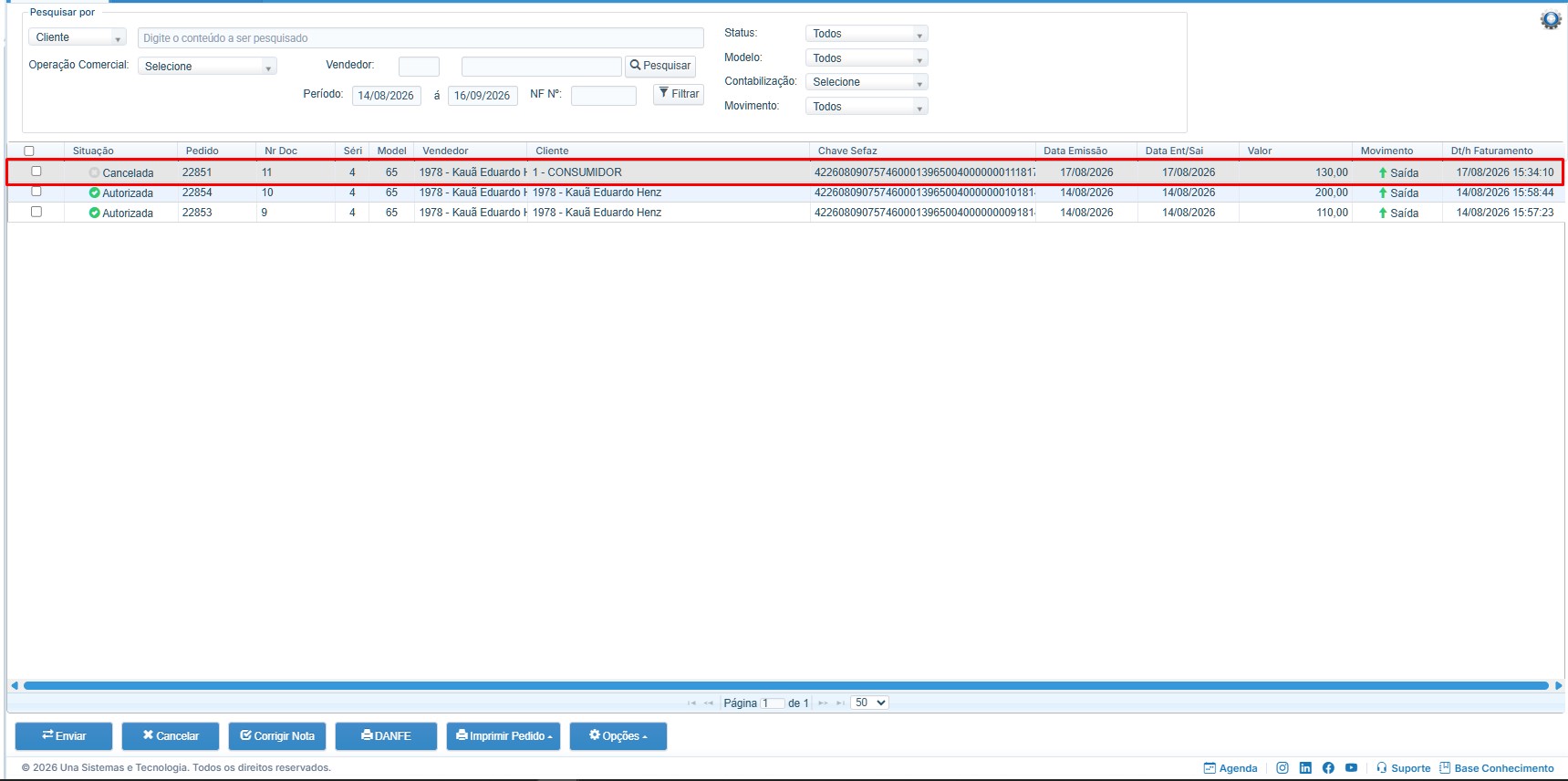Open the Operação Comercial dropdown
This screenshot has height=781, width=1568.
click(x=207, y=67)
